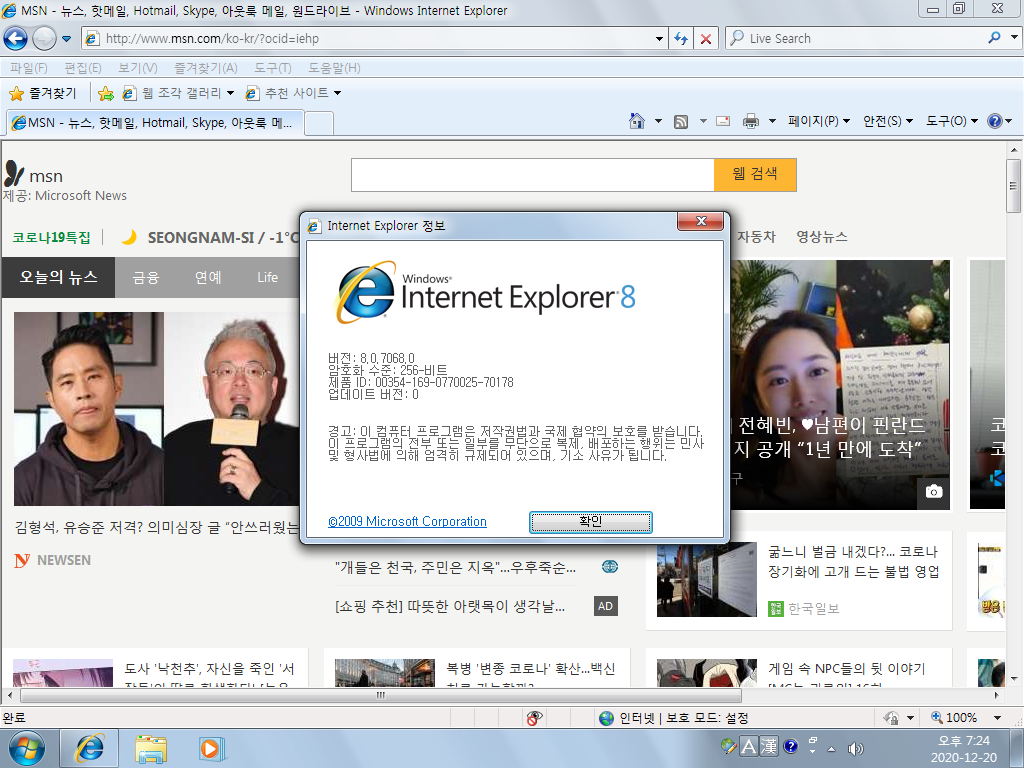Open the search provider dropdown arrow
Screen dimensions: 1024x768
click(1014, 38)
